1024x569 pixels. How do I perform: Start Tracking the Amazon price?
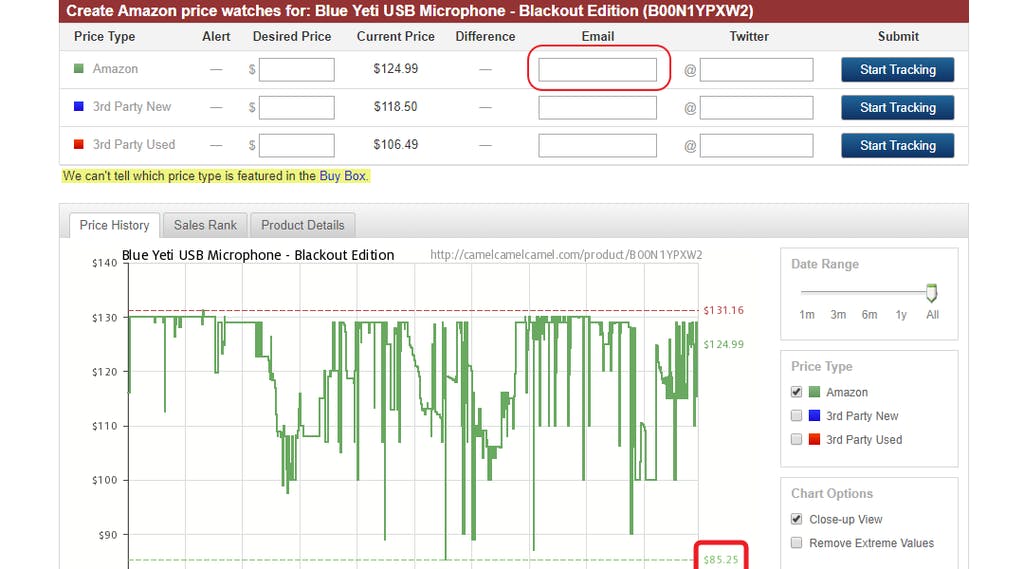pyautogui.click(x=897, y=69)
